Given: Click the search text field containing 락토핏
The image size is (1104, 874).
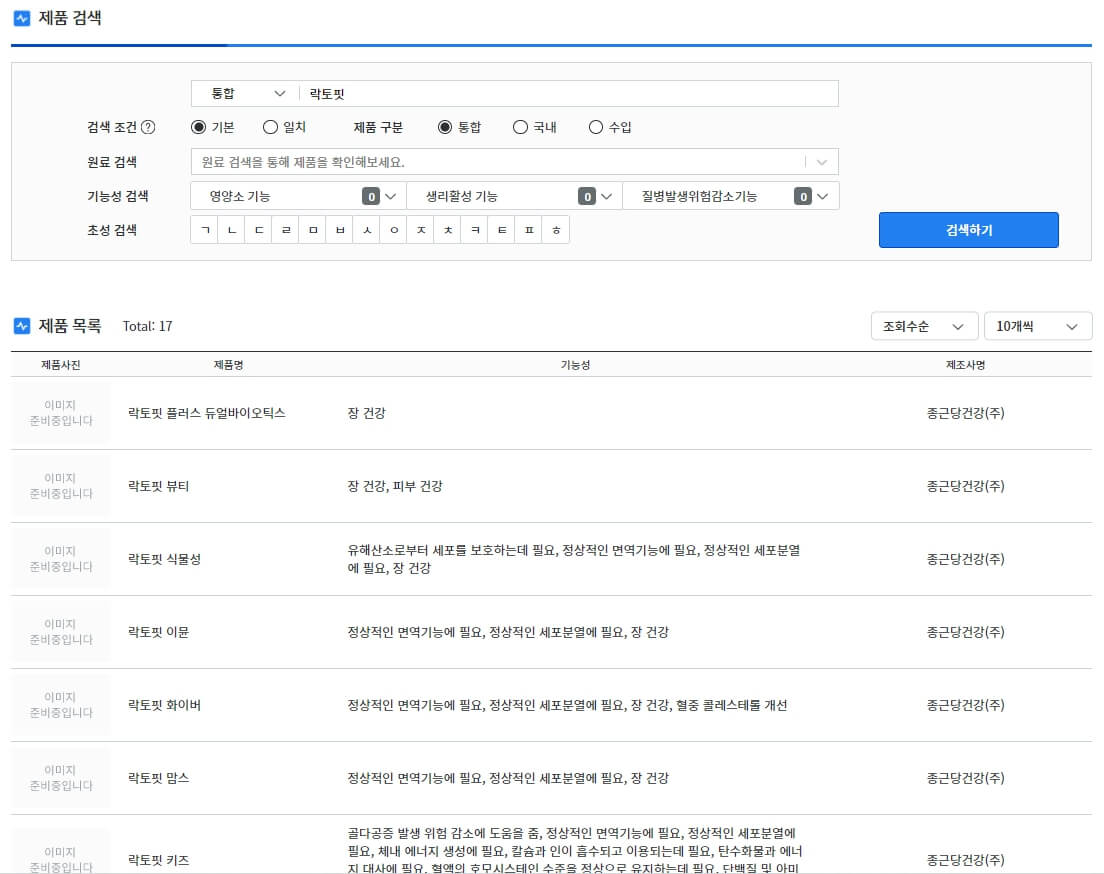Looking at the screenshot, I should [569, 94].
